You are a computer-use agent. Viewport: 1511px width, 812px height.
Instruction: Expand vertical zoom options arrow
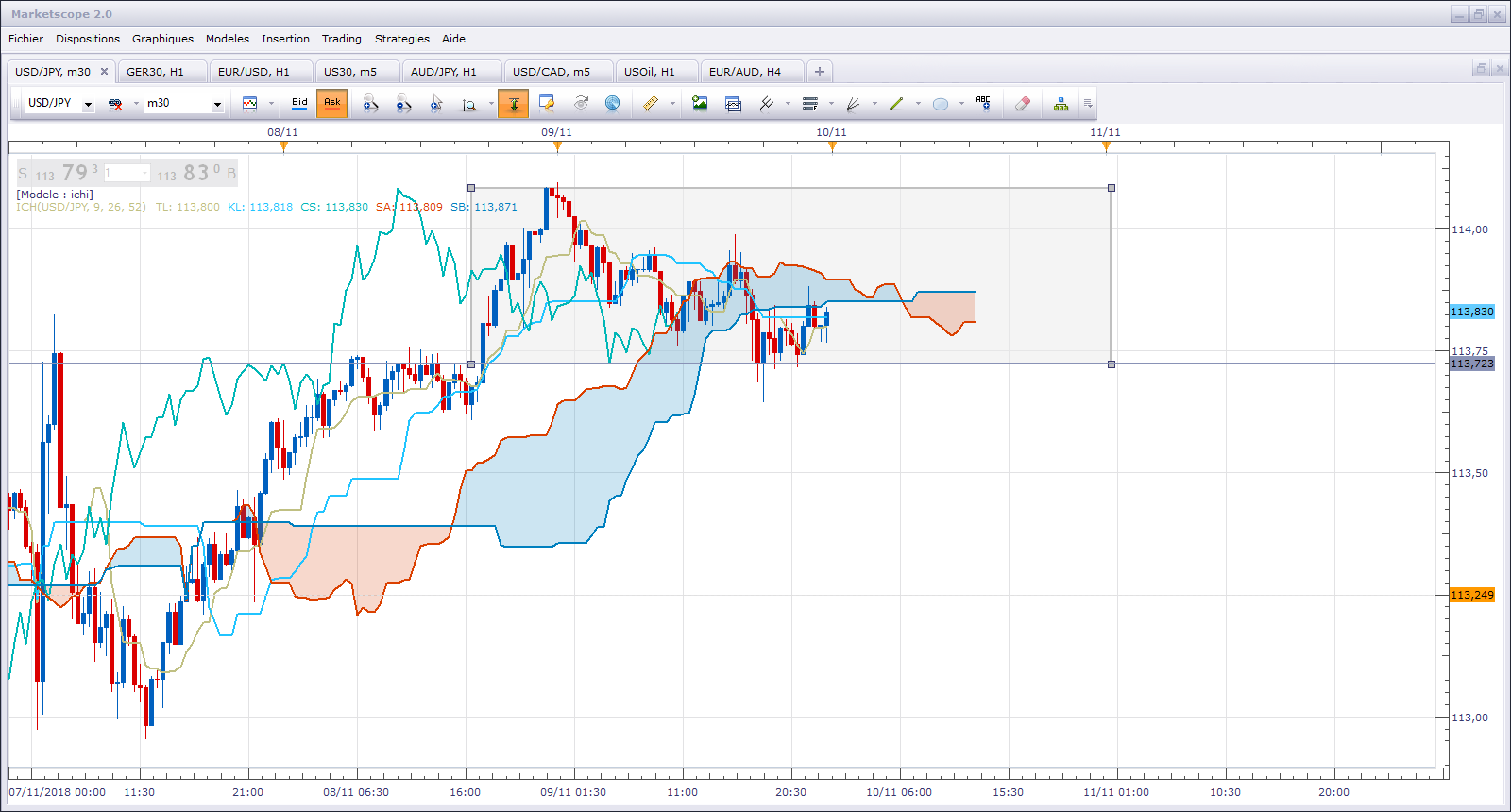[x=491, y=104]
